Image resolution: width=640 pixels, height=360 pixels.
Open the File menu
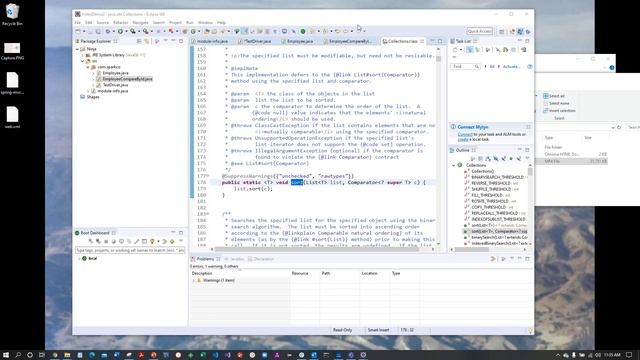pos(78,22)
